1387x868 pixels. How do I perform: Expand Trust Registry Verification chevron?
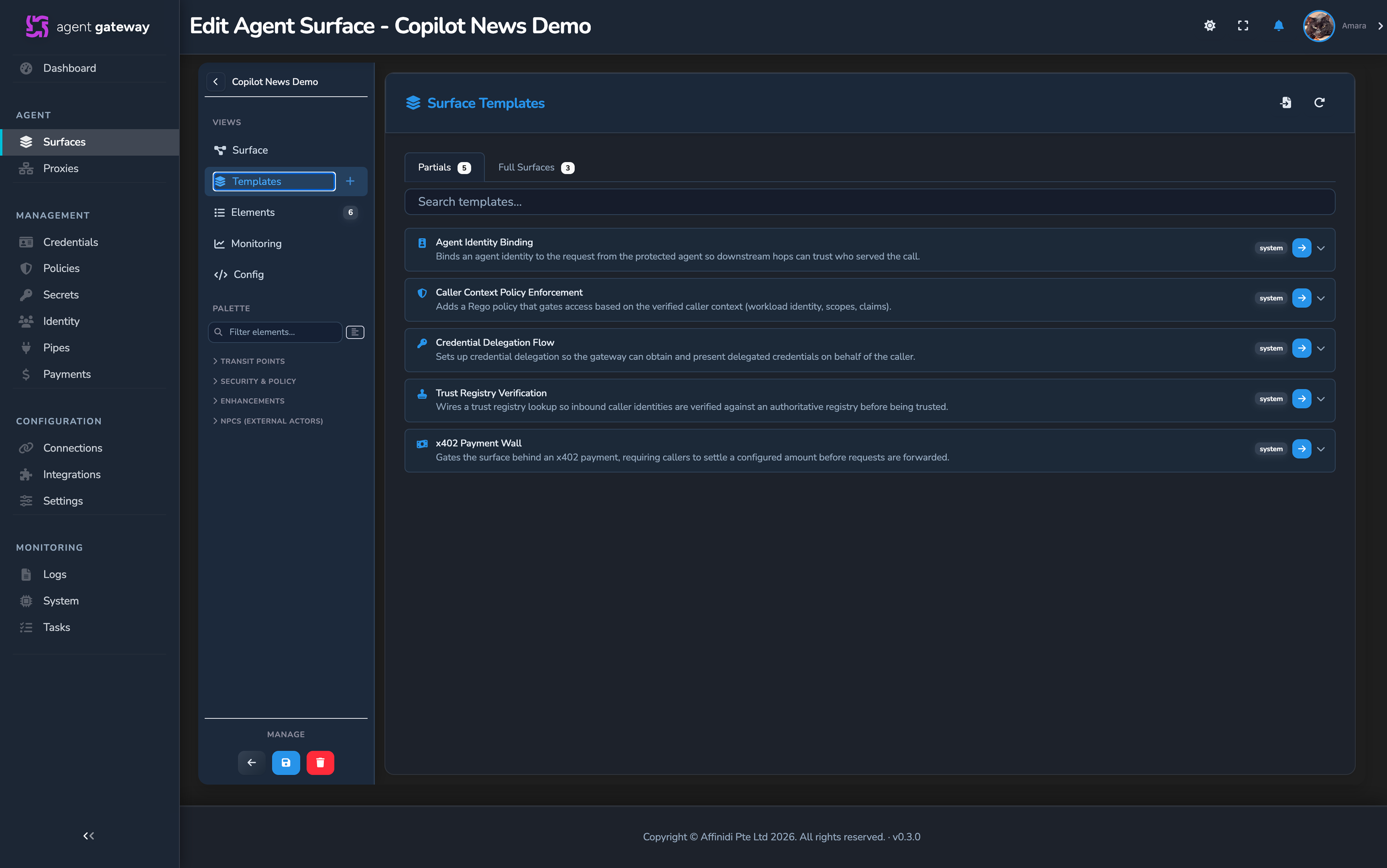coord(1321,399)
